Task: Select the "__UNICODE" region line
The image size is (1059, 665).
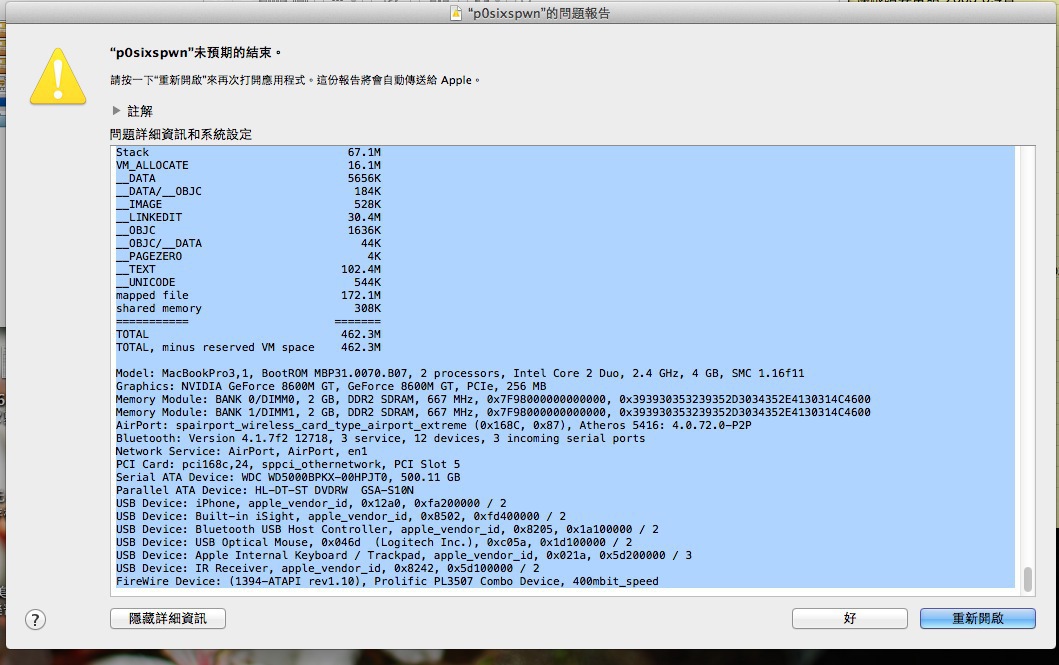Action: pos(248,282)
